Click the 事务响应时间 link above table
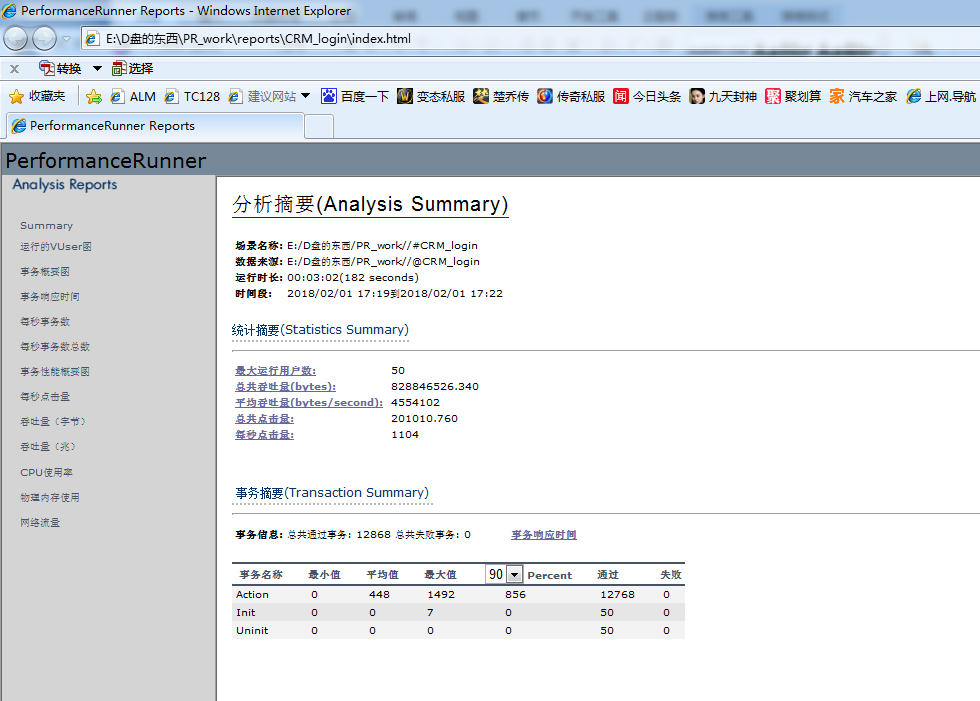 pos(543,535)
